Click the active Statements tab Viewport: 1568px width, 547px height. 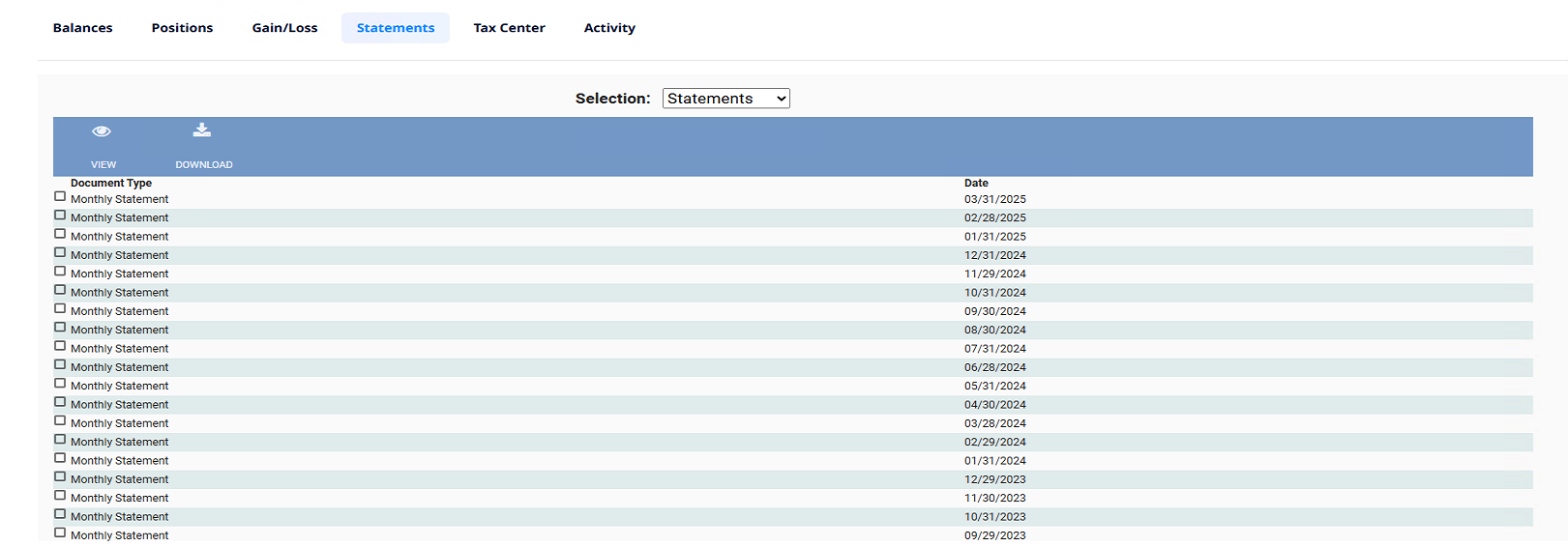[396, 28]
